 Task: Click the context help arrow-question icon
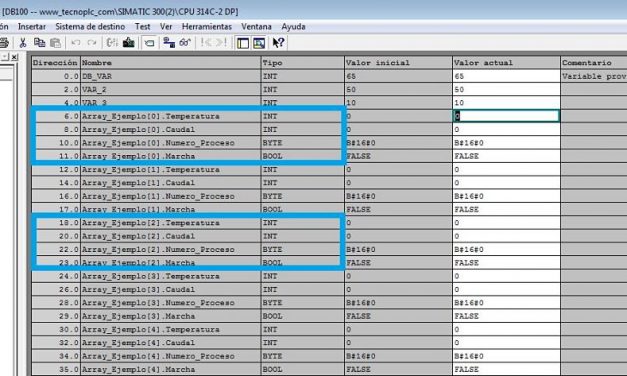point(278,42)
